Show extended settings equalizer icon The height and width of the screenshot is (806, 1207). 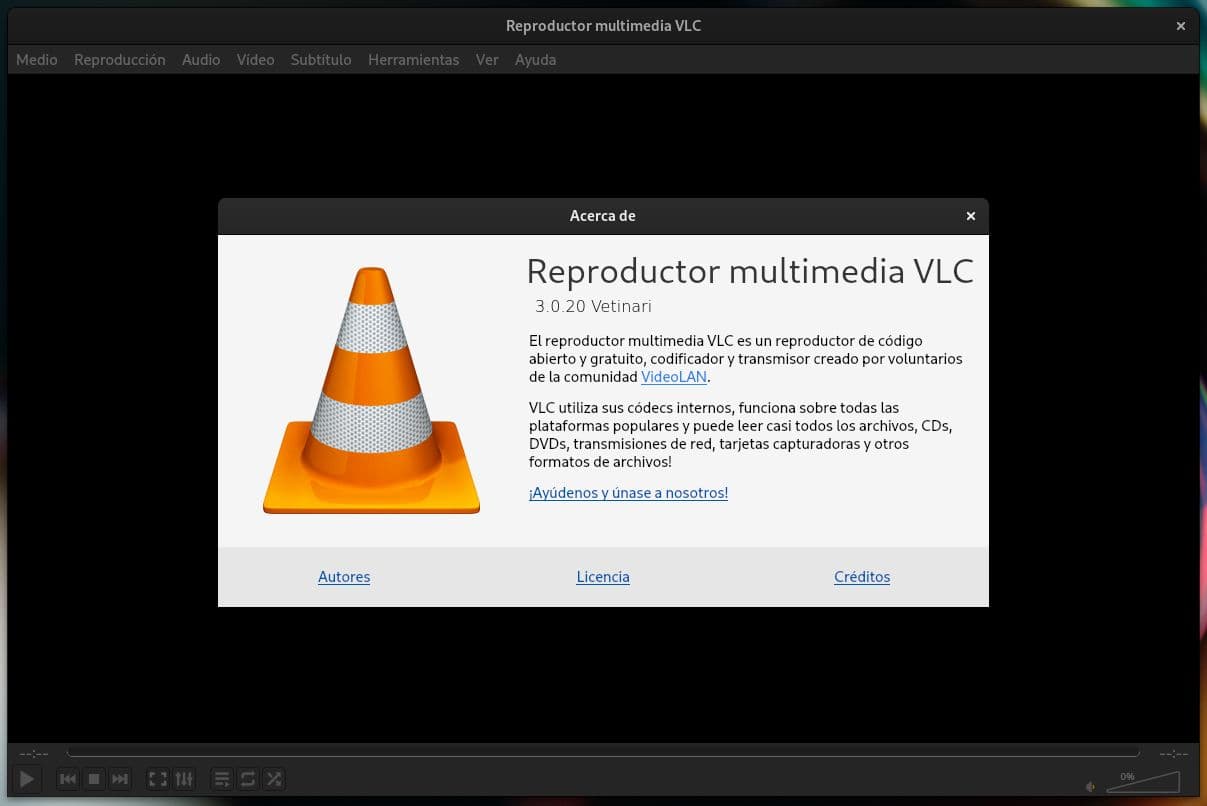(184, 778)
